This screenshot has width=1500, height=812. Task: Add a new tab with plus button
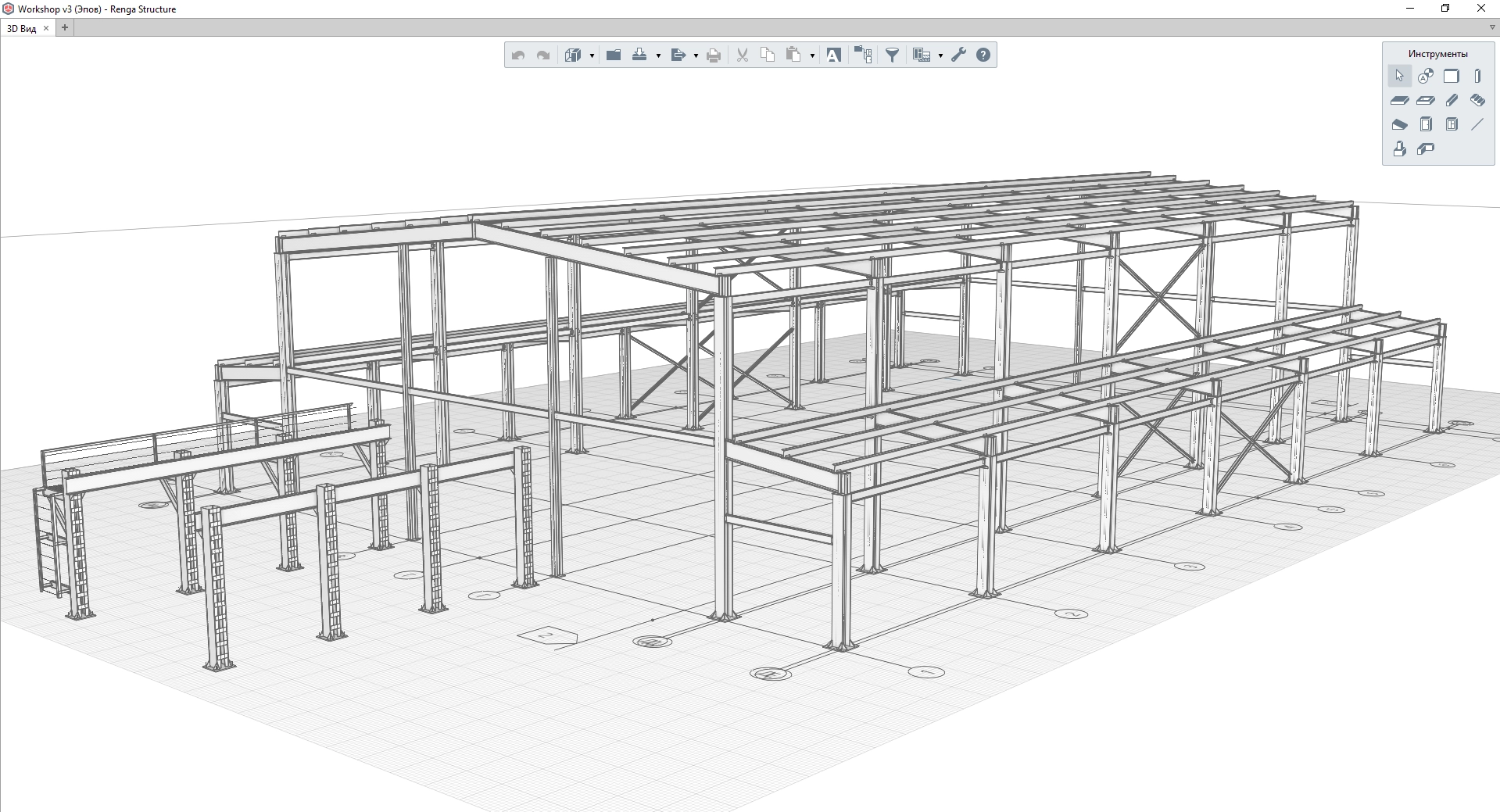(x=65, y=27)
